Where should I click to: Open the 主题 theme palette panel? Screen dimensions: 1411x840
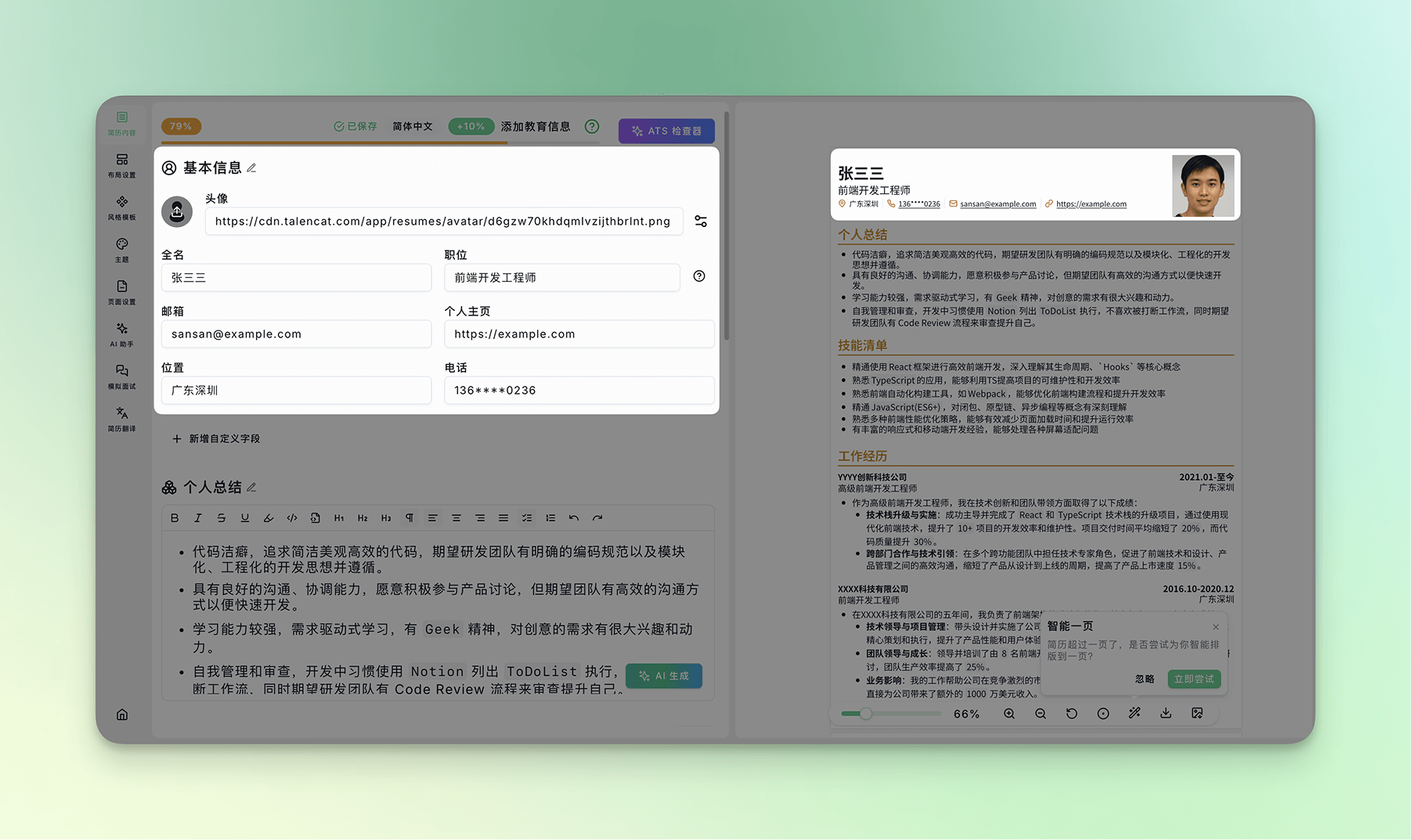point(121,250)
